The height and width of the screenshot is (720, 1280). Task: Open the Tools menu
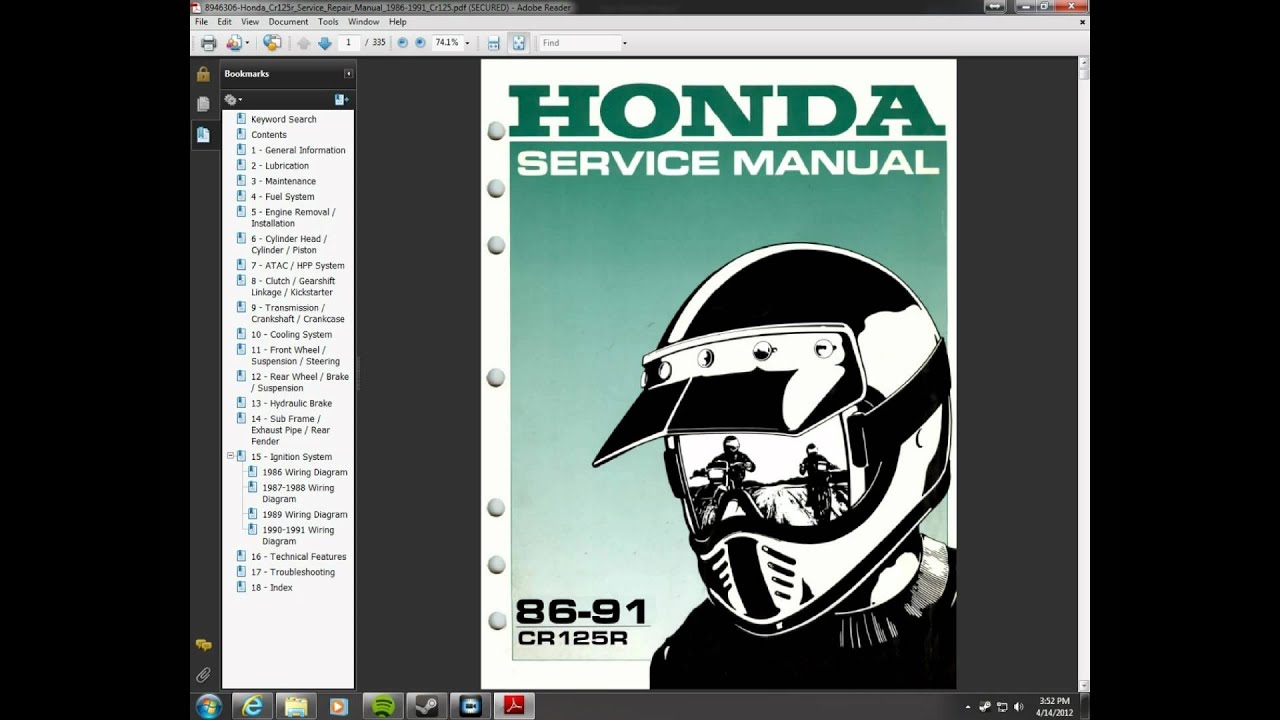coord(328,21)
